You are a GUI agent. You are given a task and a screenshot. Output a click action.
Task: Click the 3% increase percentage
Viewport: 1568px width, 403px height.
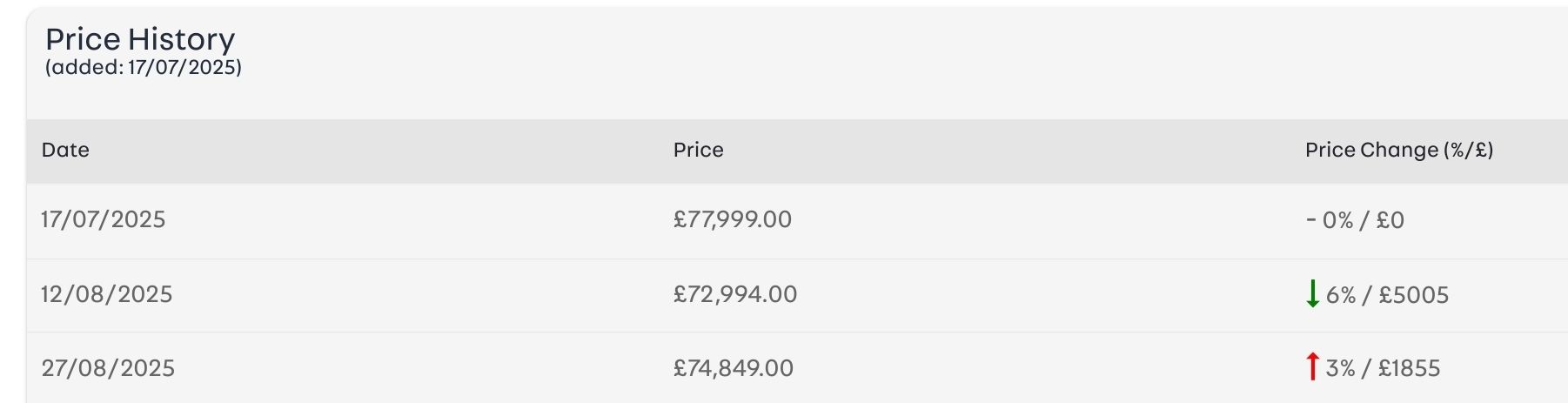(1341, 368)
